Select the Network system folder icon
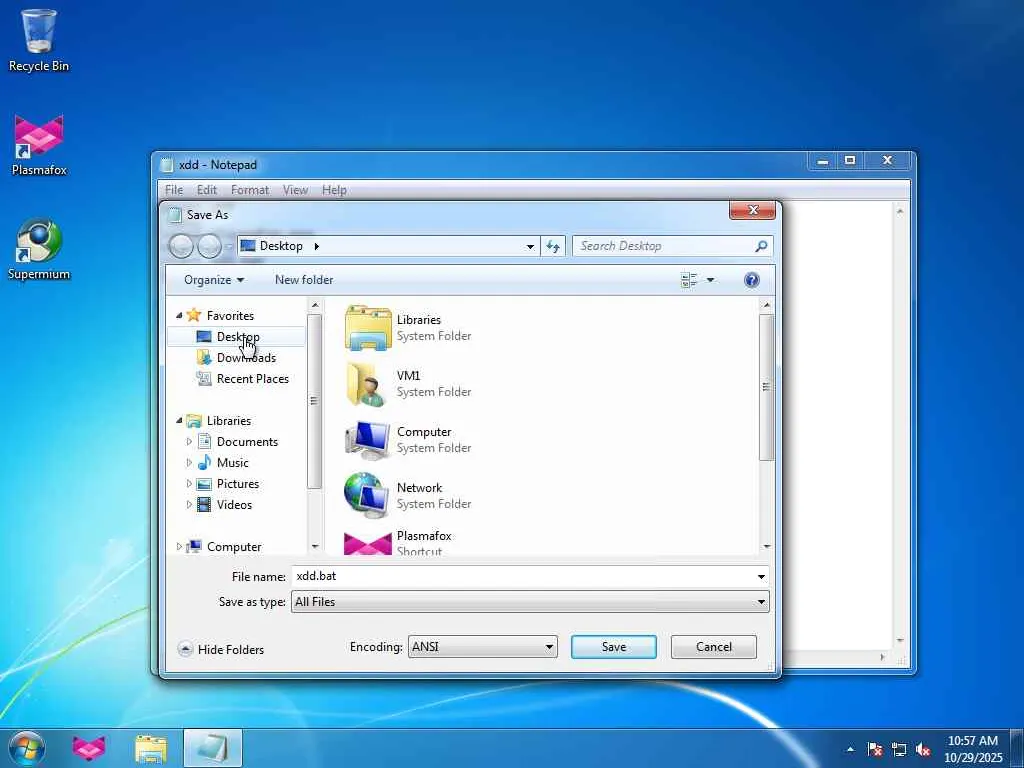The width and height of the screenshot is (1024, 768). click(368, 496)
